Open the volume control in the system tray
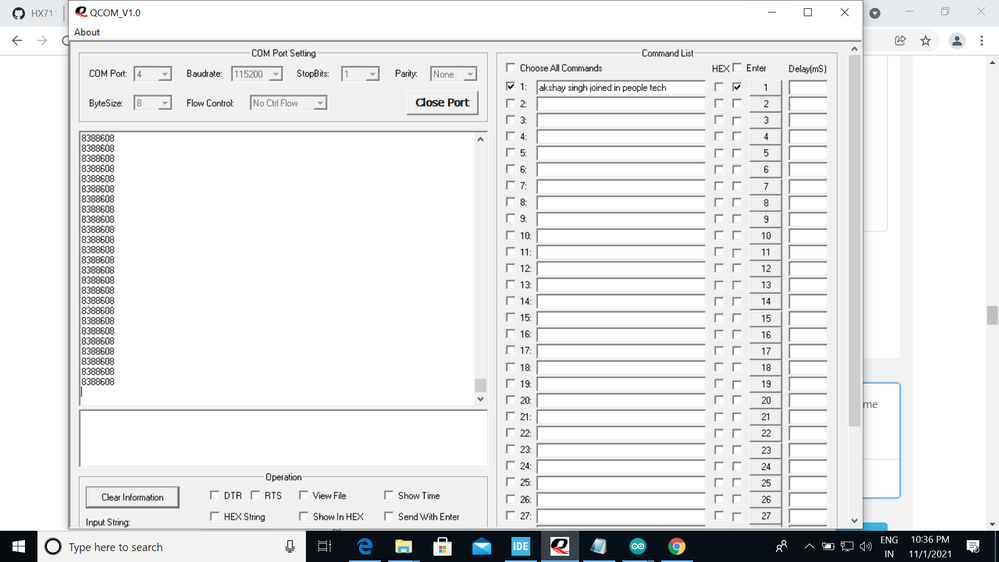Viewport: 999px width, 562px height. [x=865, y=547]
